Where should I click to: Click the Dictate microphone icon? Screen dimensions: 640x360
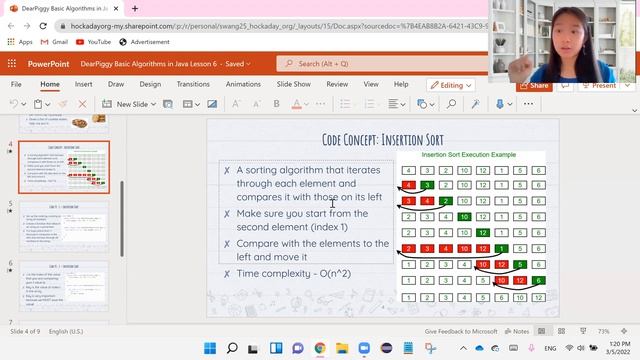500,104
